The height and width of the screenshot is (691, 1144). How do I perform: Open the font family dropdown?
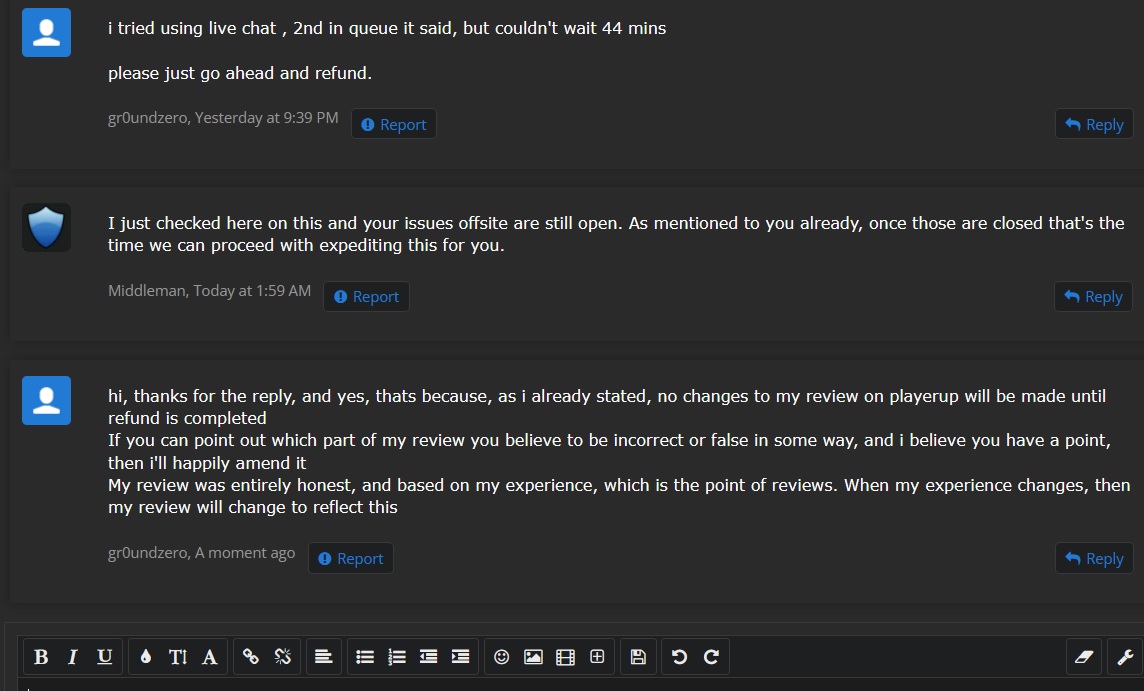coord(209,657)
